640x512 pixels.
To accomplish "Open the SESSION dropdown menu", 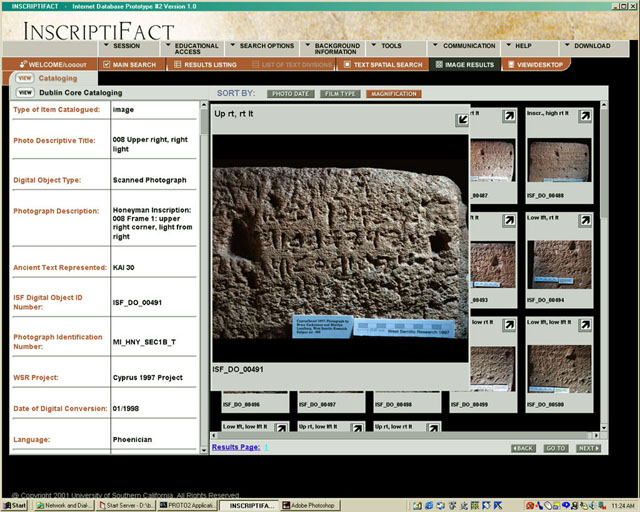I will pyautogui.click(x=122, y=46).
